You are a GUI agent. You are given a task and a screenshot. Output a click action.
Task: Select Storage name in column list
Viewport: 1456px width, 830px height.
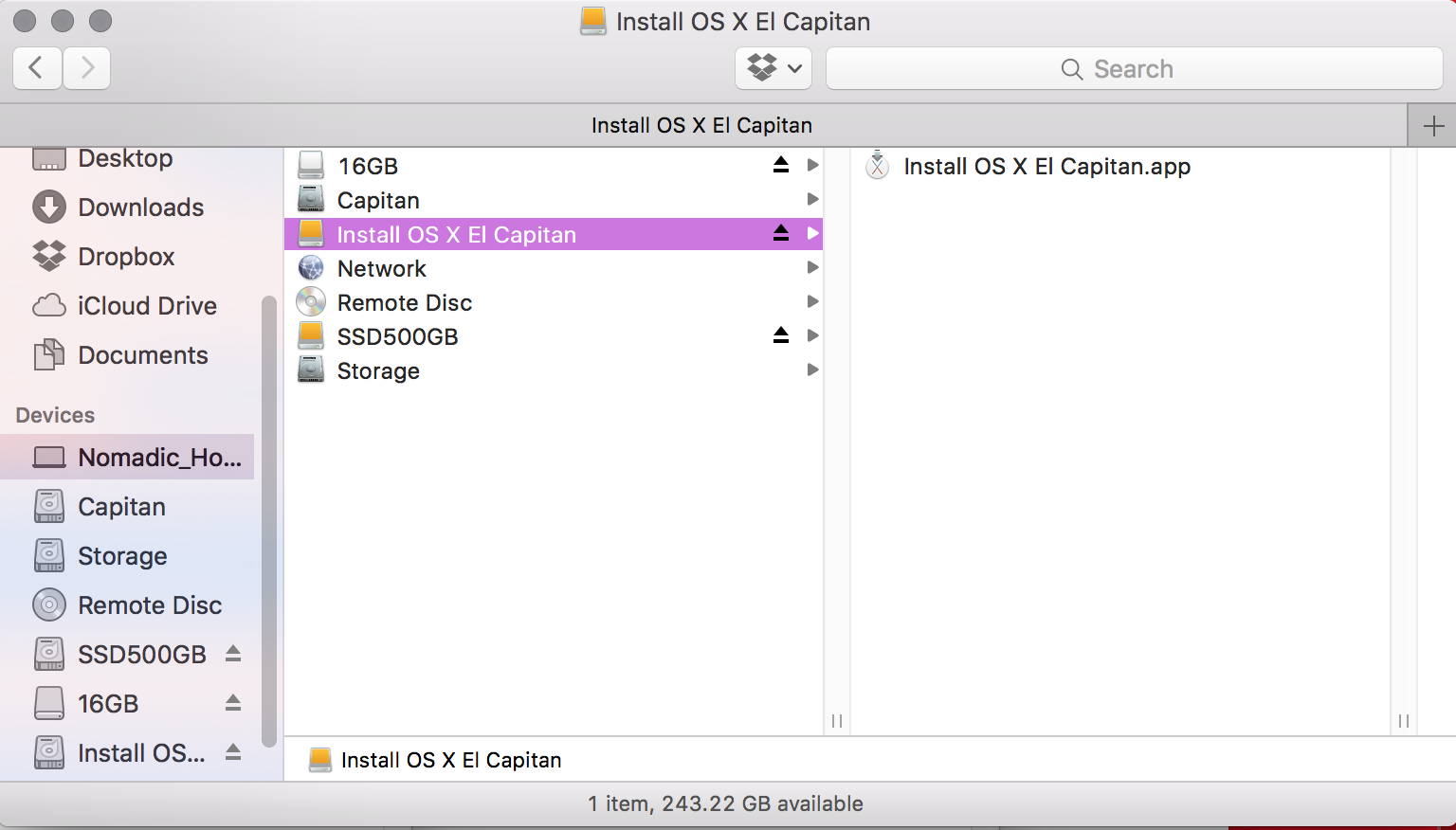(378, 371)
